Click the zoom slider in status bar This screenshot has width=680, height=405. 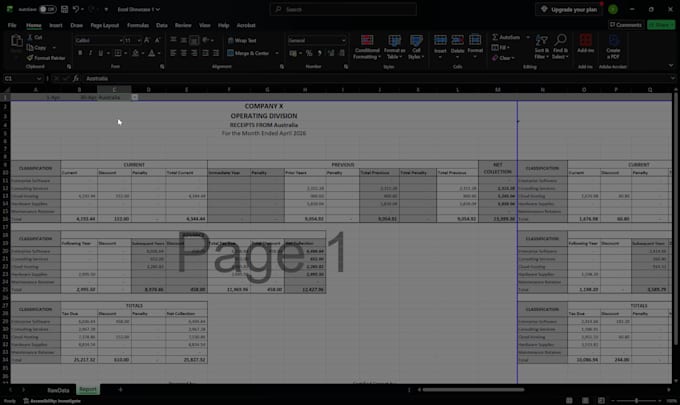point(637,401)
